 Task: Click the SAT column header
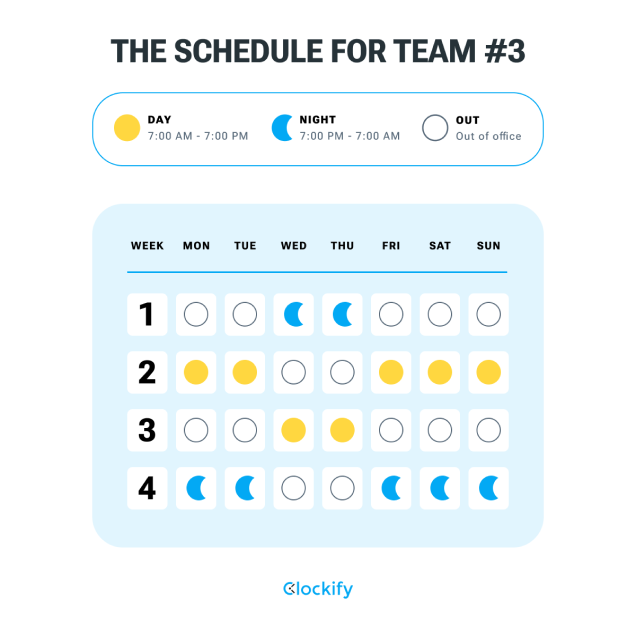440,246
